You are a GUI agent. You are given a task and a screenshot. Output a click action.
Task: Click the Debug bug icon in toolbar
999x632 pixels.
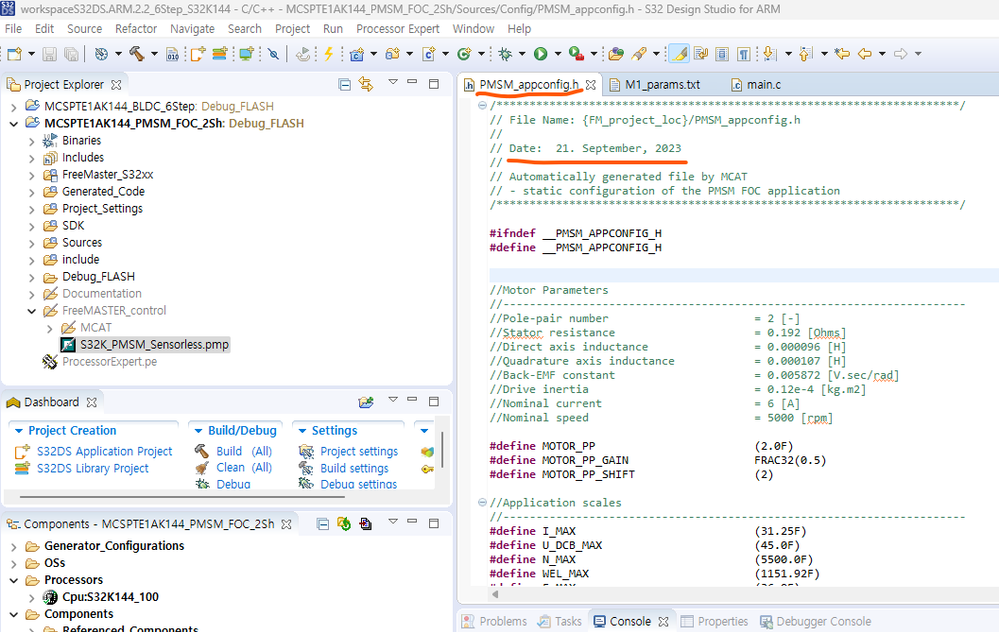click(507, 54)
